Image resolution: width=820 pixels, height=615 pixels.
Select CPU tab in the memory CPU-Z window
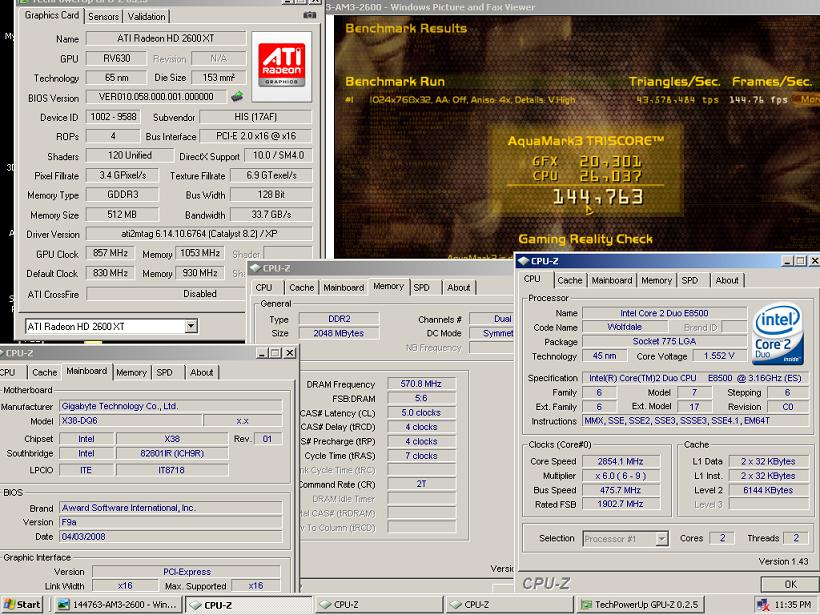[x=264, y=288]
